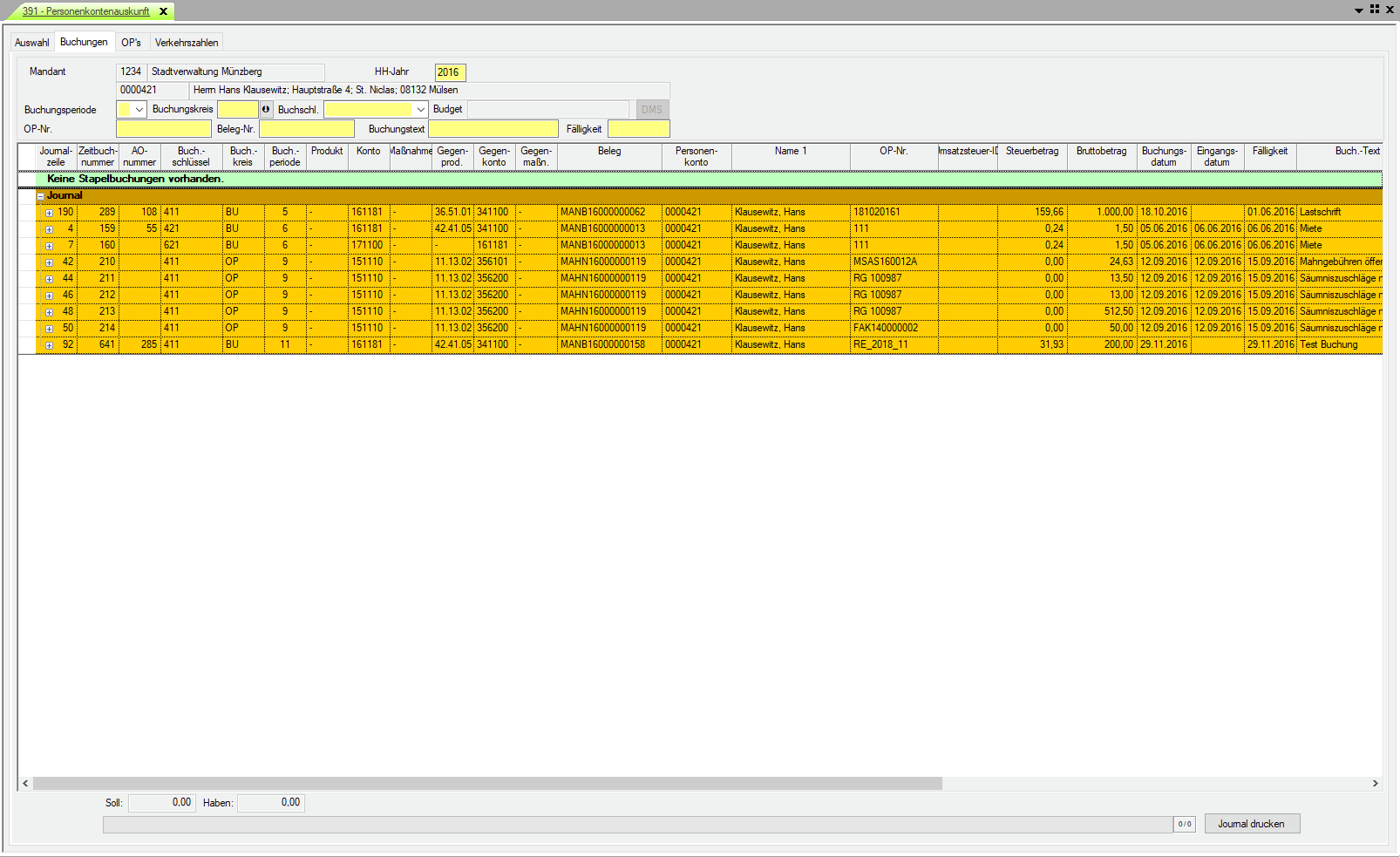The width and height of the screenshot is (1400, 857).
Task: Click the four-square tile windows icon
Action: pos(1375,10)
